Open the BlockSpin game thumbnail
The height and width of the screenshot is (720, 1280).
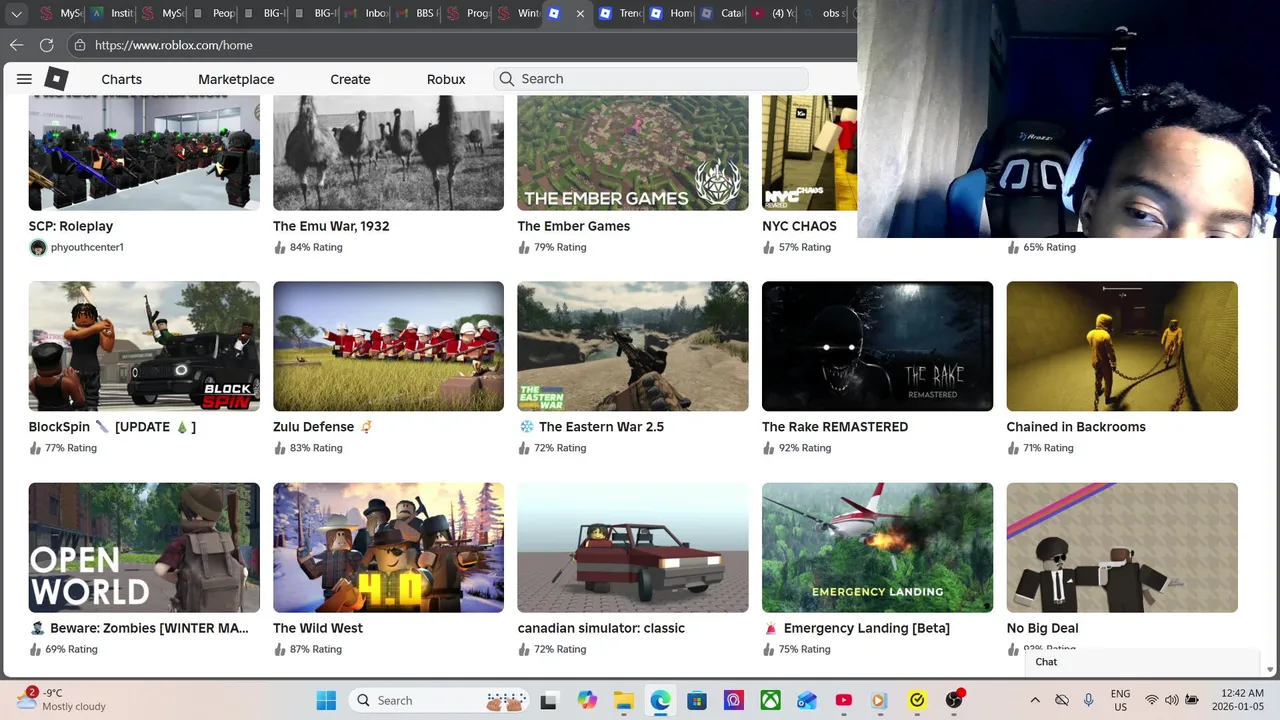point(144,346)
